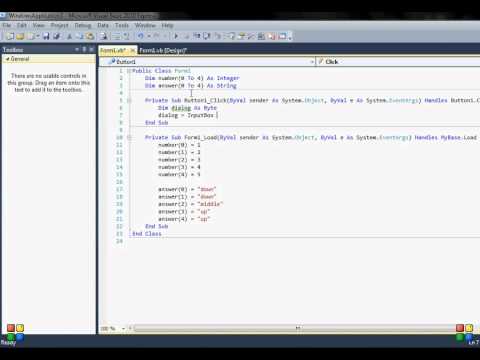The width and height of the screenshot is (480, 360).
Task: Click the Find toolbar icon
Action: click(x=104, y=36)
